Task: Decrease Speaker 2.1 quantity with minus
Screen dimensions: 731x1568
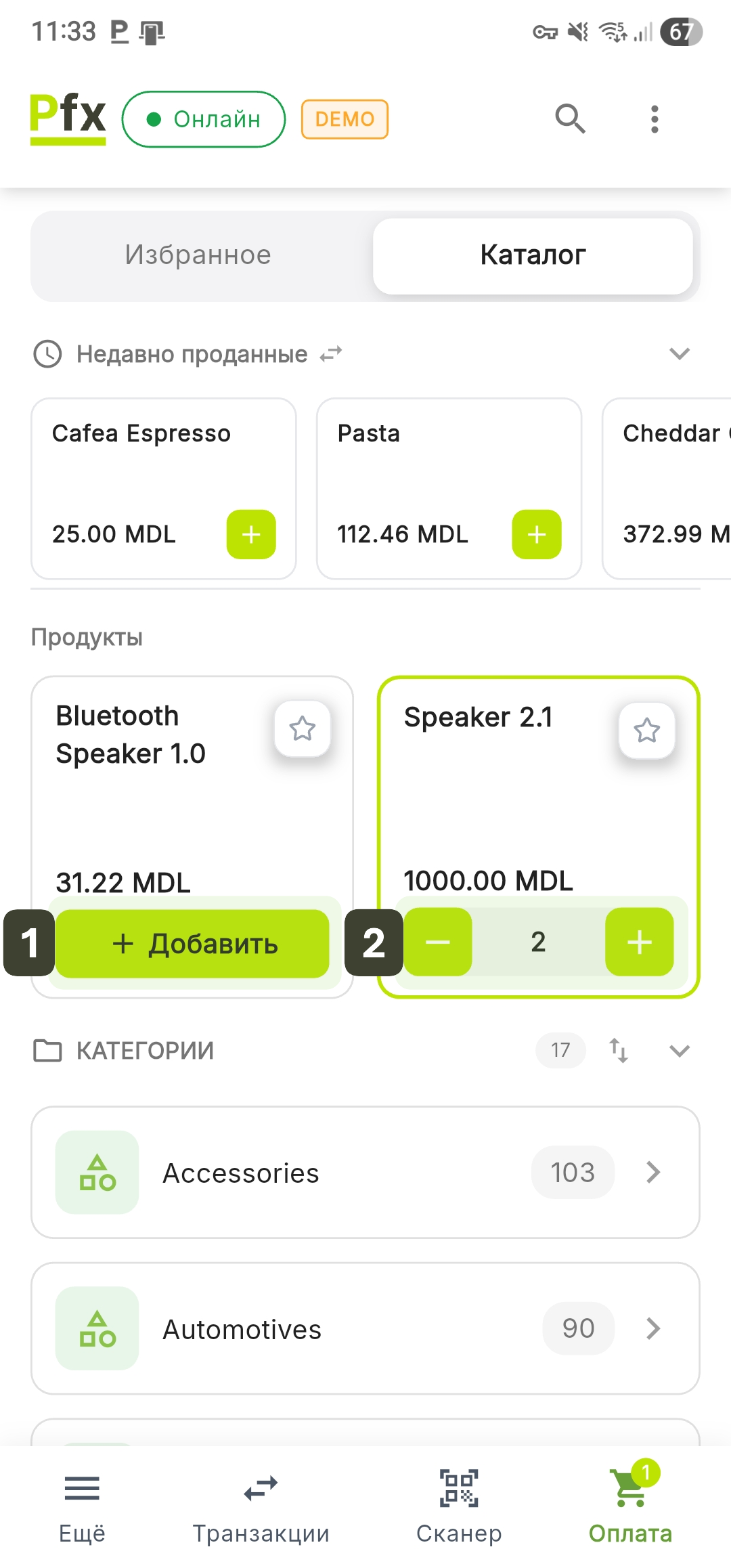Action: point(438,942)
